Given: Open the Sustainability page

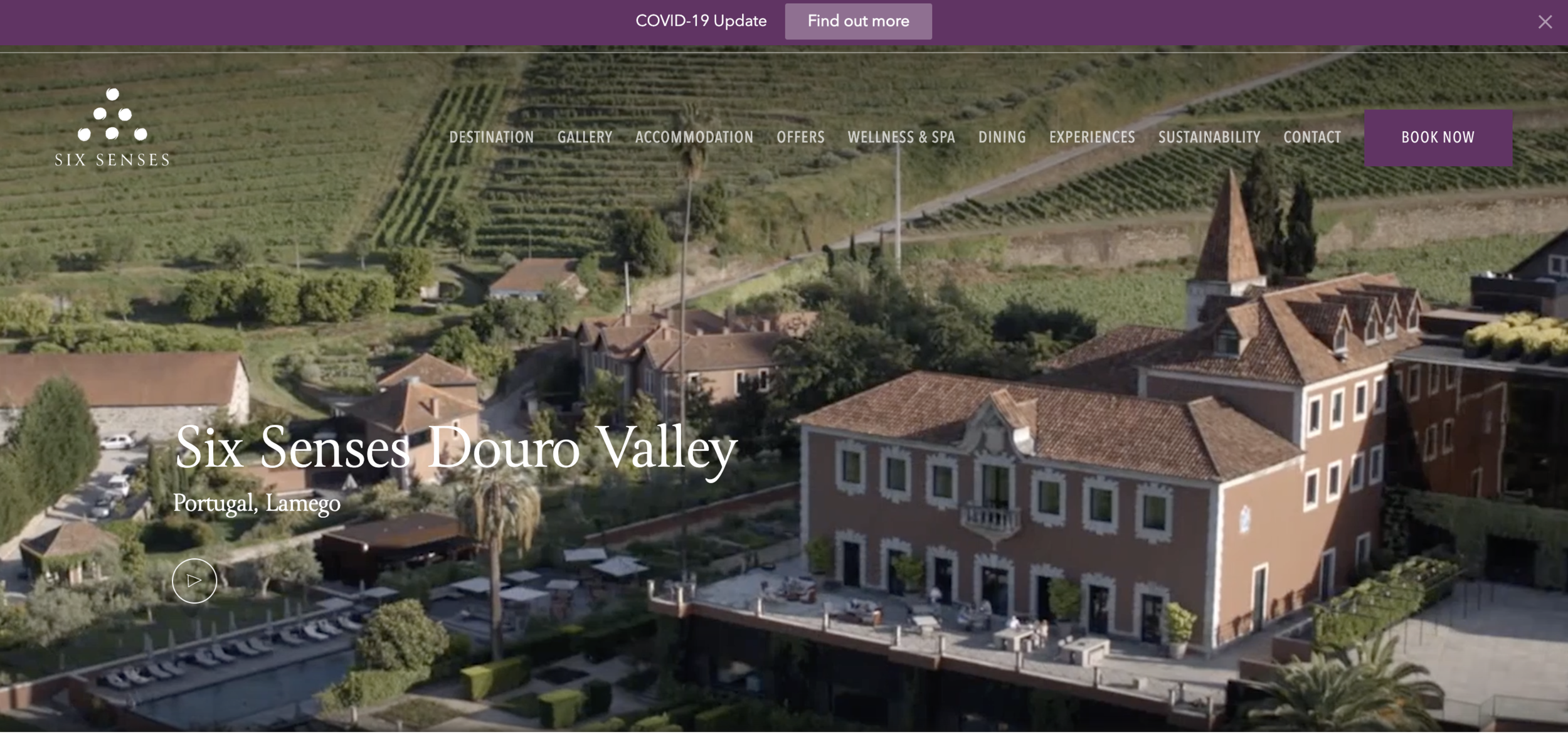Looking at the screenshot, I should [x=1209, y=137].
